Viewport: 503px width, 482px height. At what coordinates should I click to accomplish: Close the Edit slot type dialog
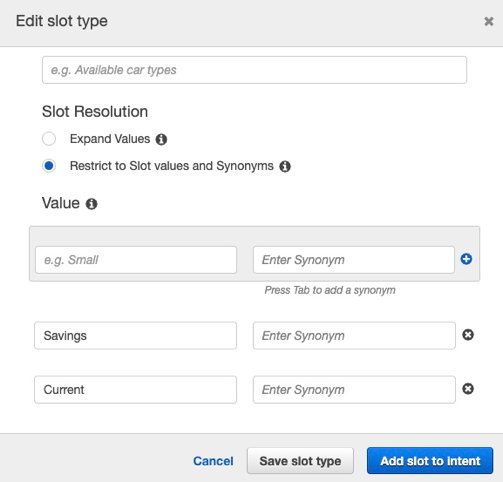489,21
